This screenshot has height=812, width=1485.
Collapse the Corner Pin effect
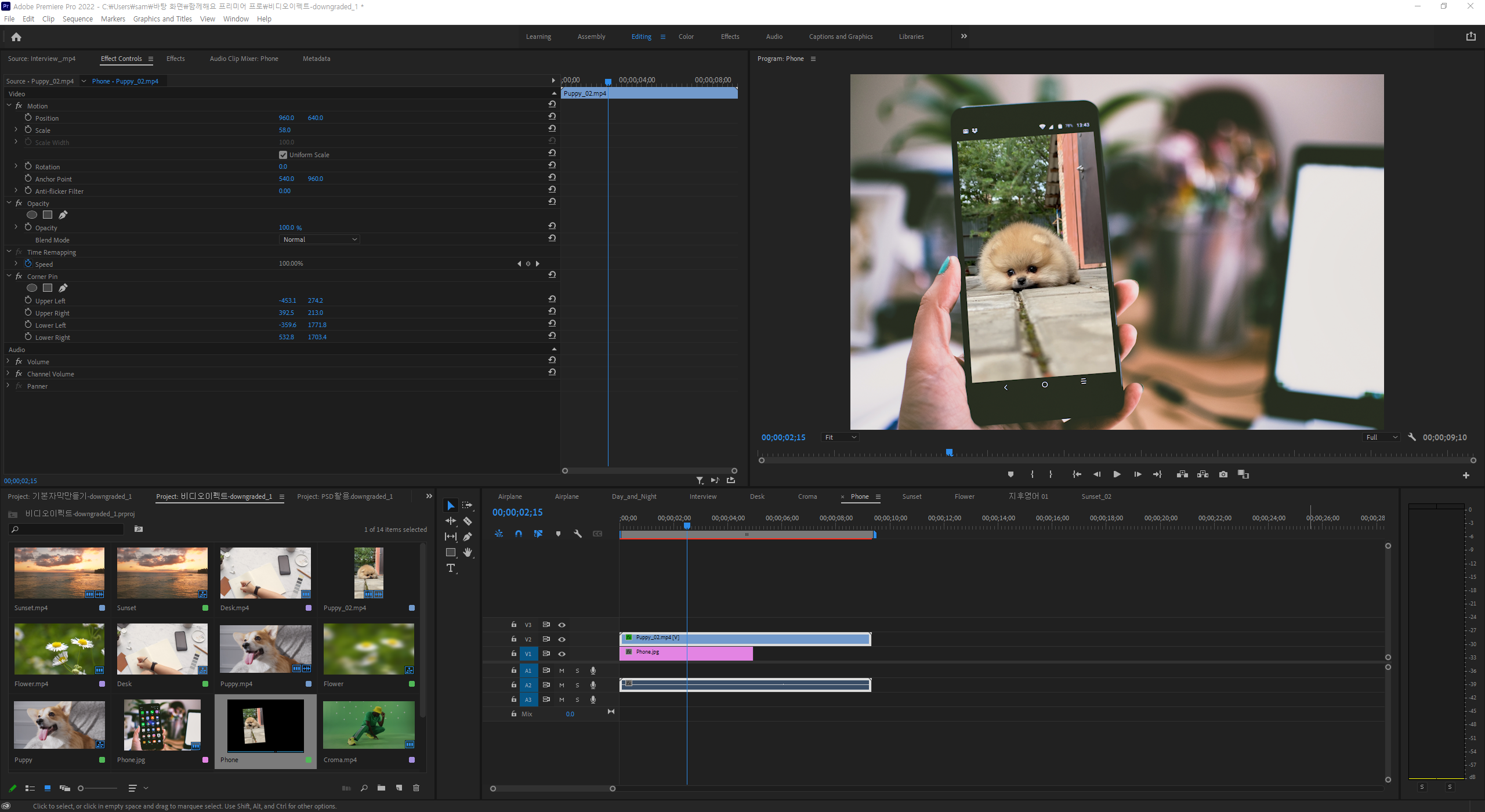(x=9, y=276)
